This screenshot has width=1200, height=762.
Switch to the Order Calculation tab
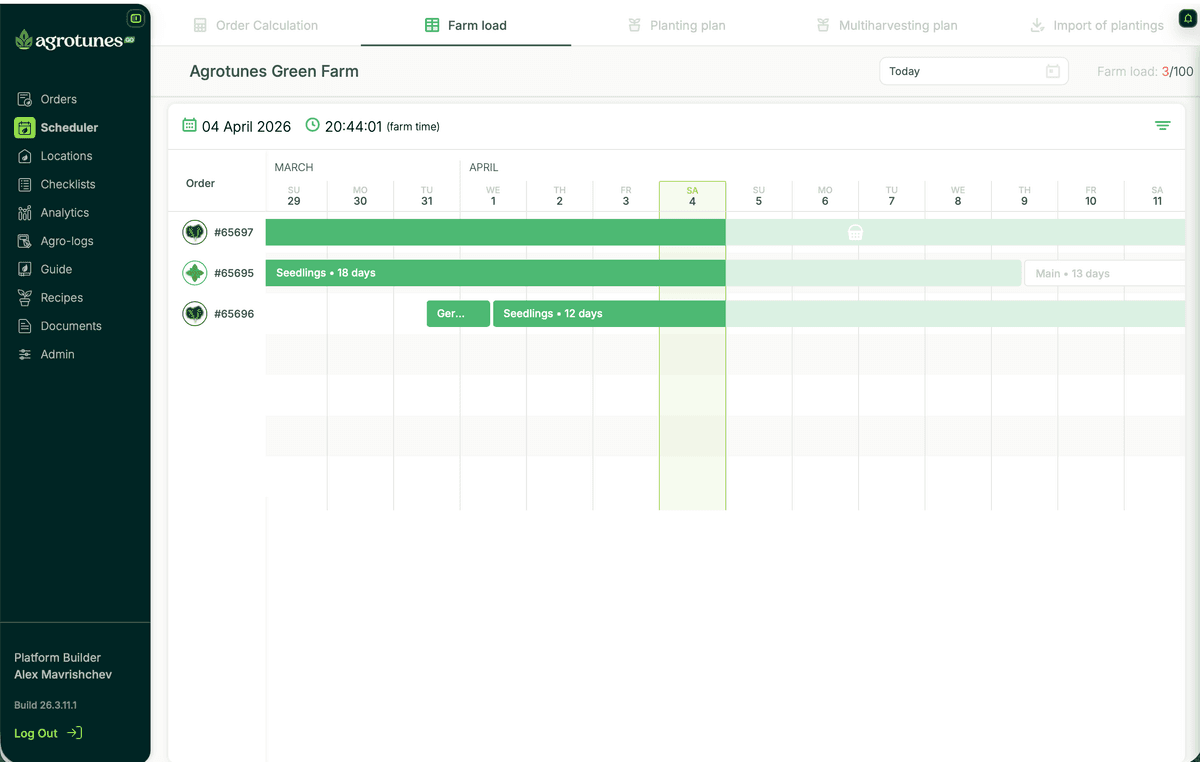tap(256, 26)
